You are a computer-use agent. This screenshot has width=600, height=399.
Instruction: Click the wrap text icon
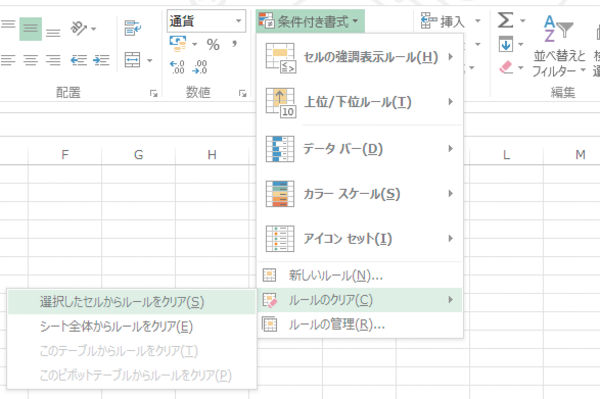[x=132, y=28]
